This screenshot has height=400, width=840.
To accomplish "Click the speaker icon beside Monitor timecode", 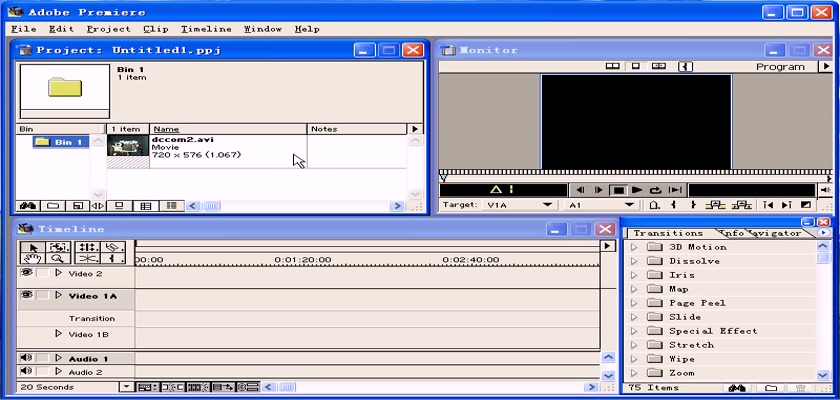I will (x=826, y=190).
